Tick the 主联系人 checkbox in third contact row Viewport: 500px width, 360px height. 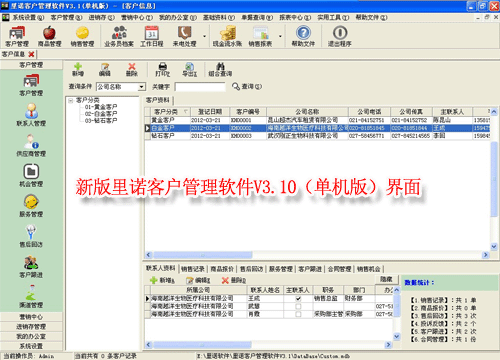pyautogui.click(x=298, y=314)
